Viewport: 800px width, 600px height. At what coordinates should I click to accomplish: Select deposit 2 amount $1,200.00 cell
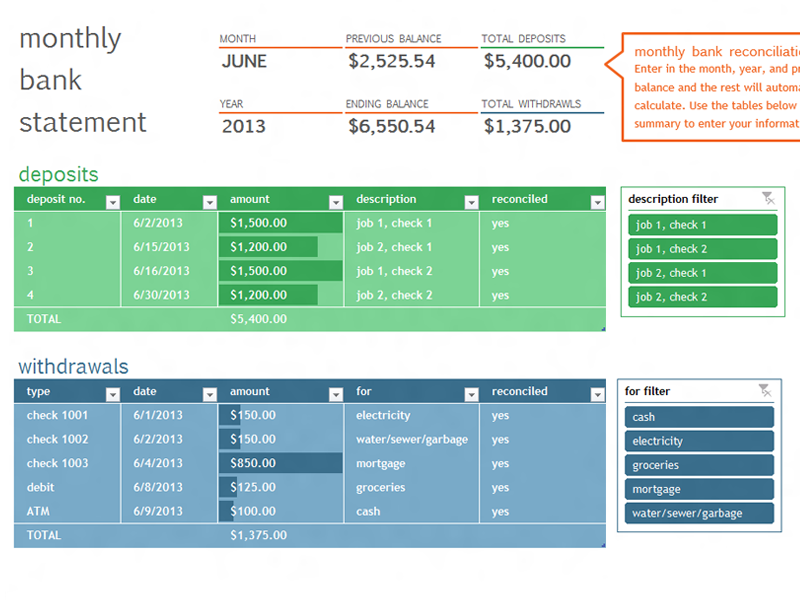click(281, 247)
